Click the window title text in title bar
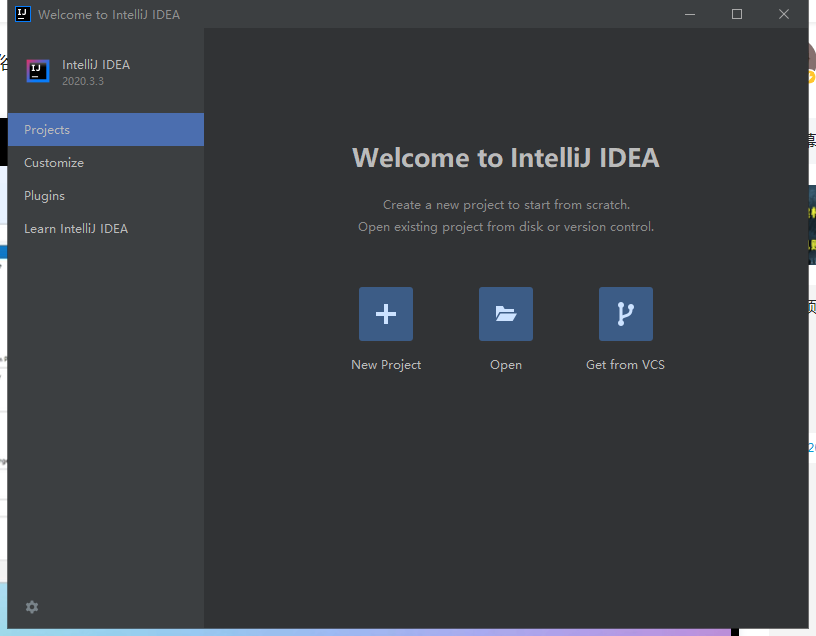 [x=109, y=15]
